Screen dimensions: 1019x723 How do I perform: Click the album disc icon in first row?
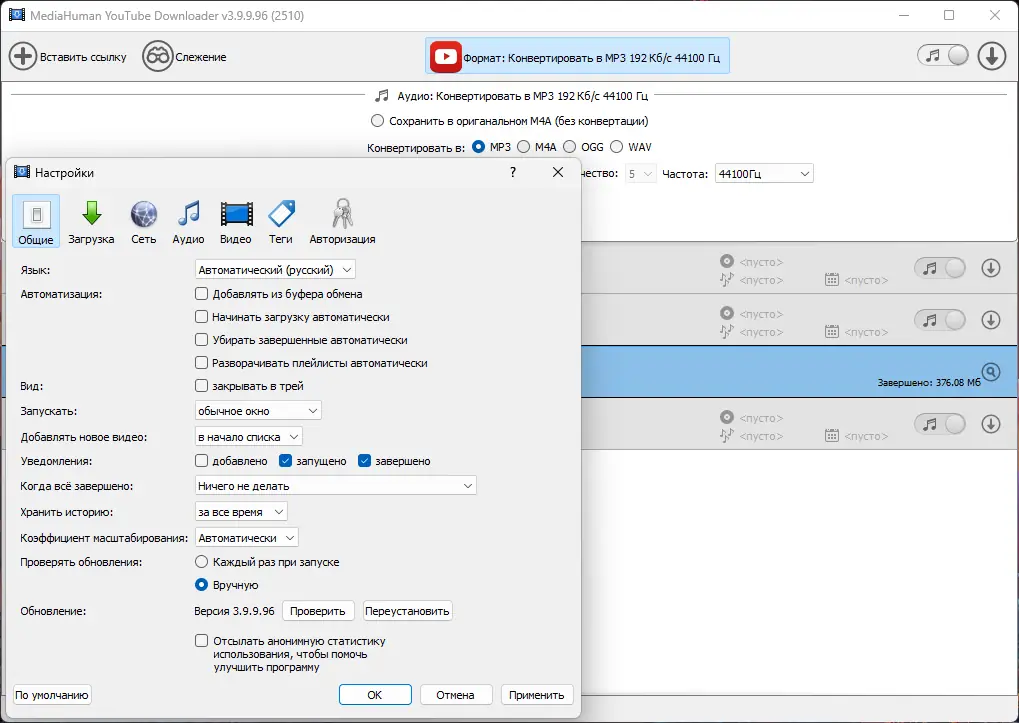pyautogui.click(x=727, y=261)
